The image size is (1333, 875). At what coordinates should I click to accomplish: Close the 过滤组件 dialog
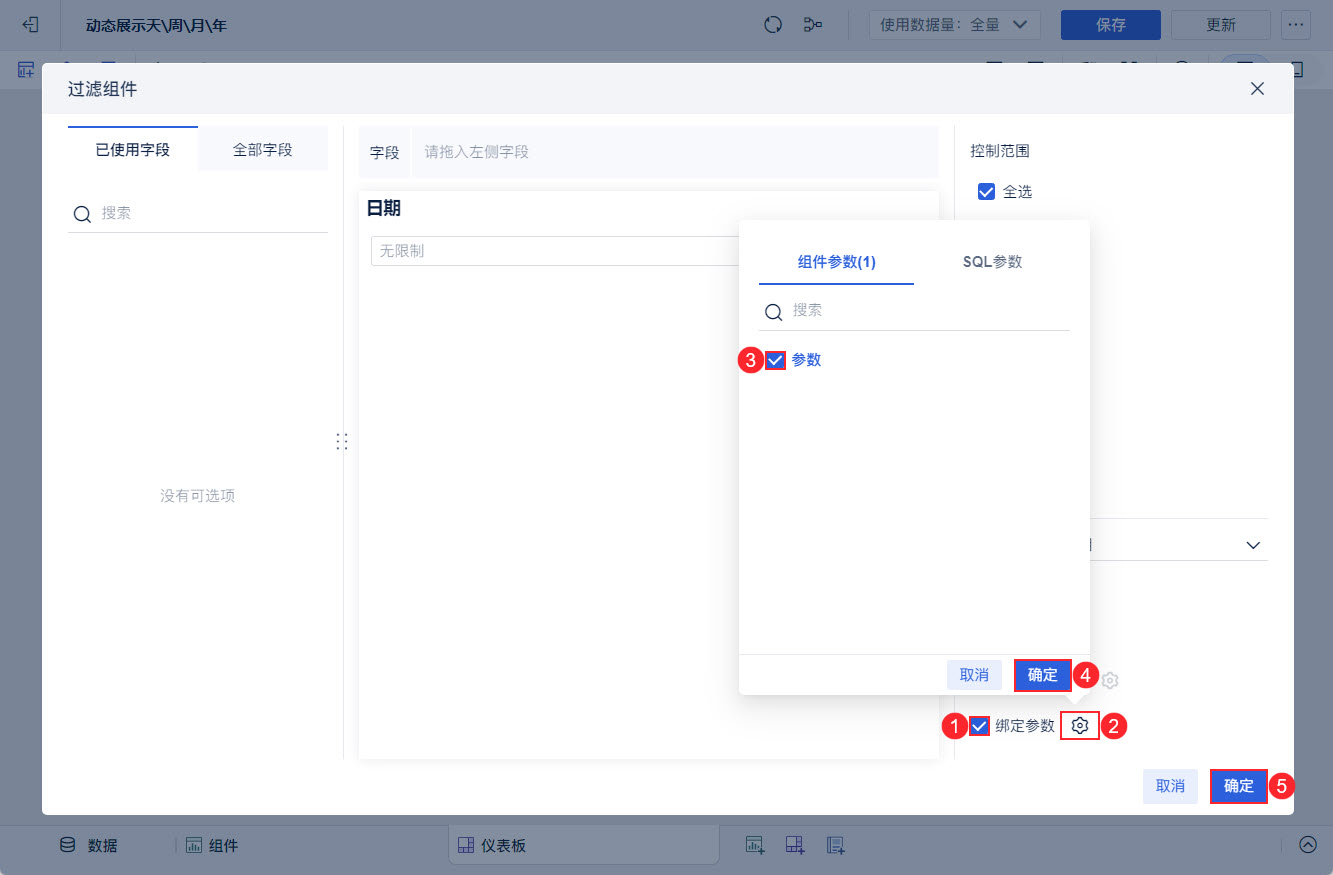pos(1257,89)
